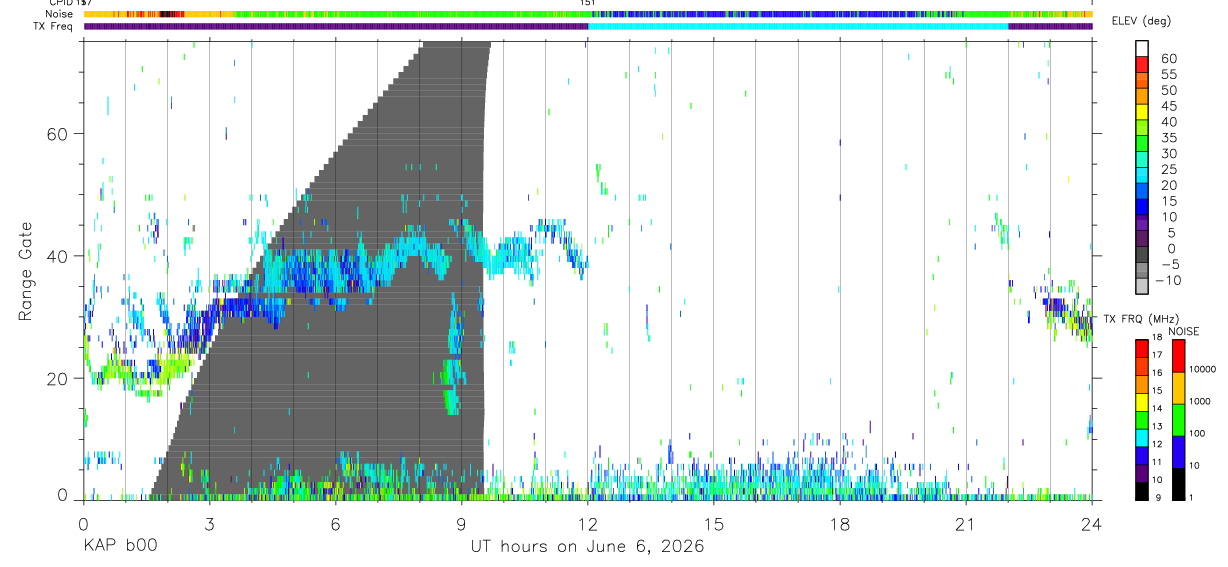This screenshot has height=567, width=1228.
Task: Click the x-axis tick label '15'
Action: click(x=714, y=524)
